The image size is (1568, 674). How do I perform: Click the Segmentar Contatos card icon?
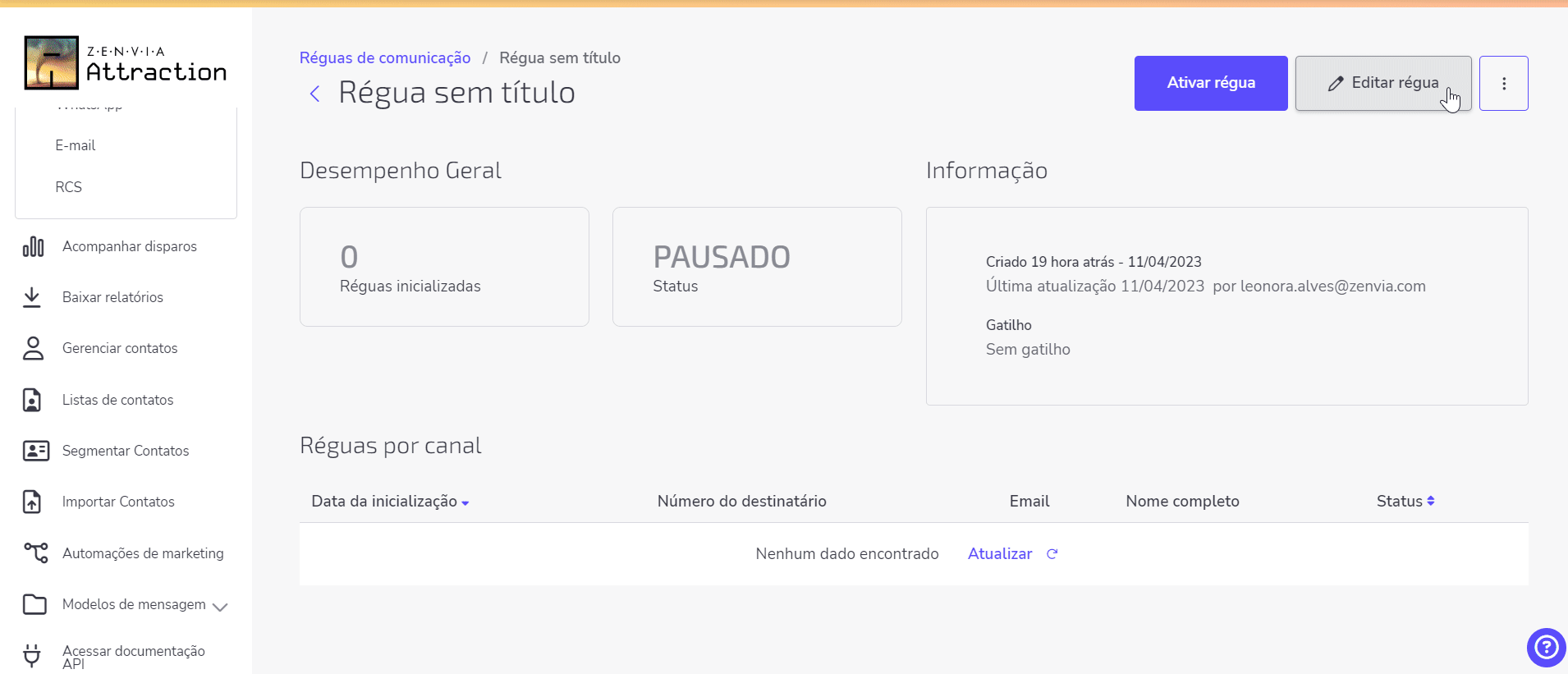point(35,451)
